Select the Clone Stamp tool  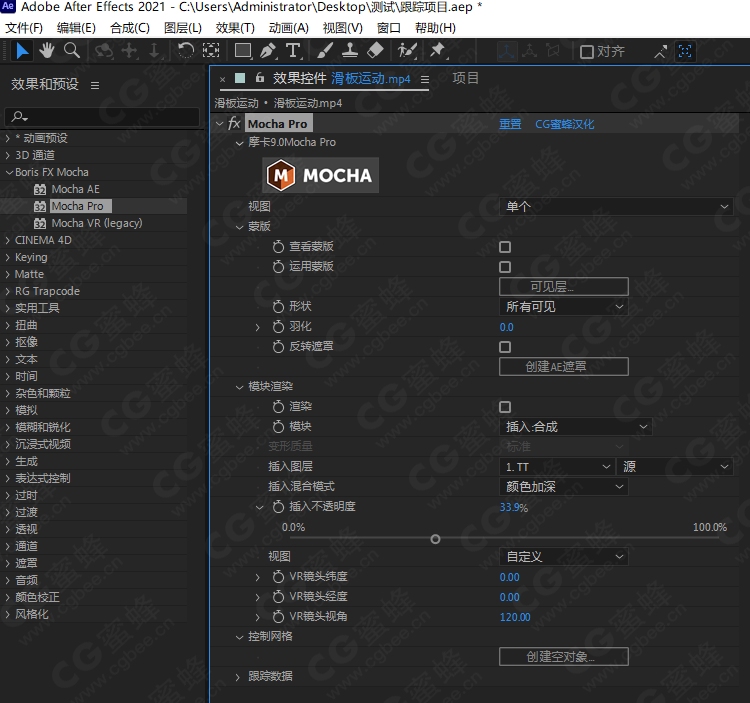click(350, 51)
